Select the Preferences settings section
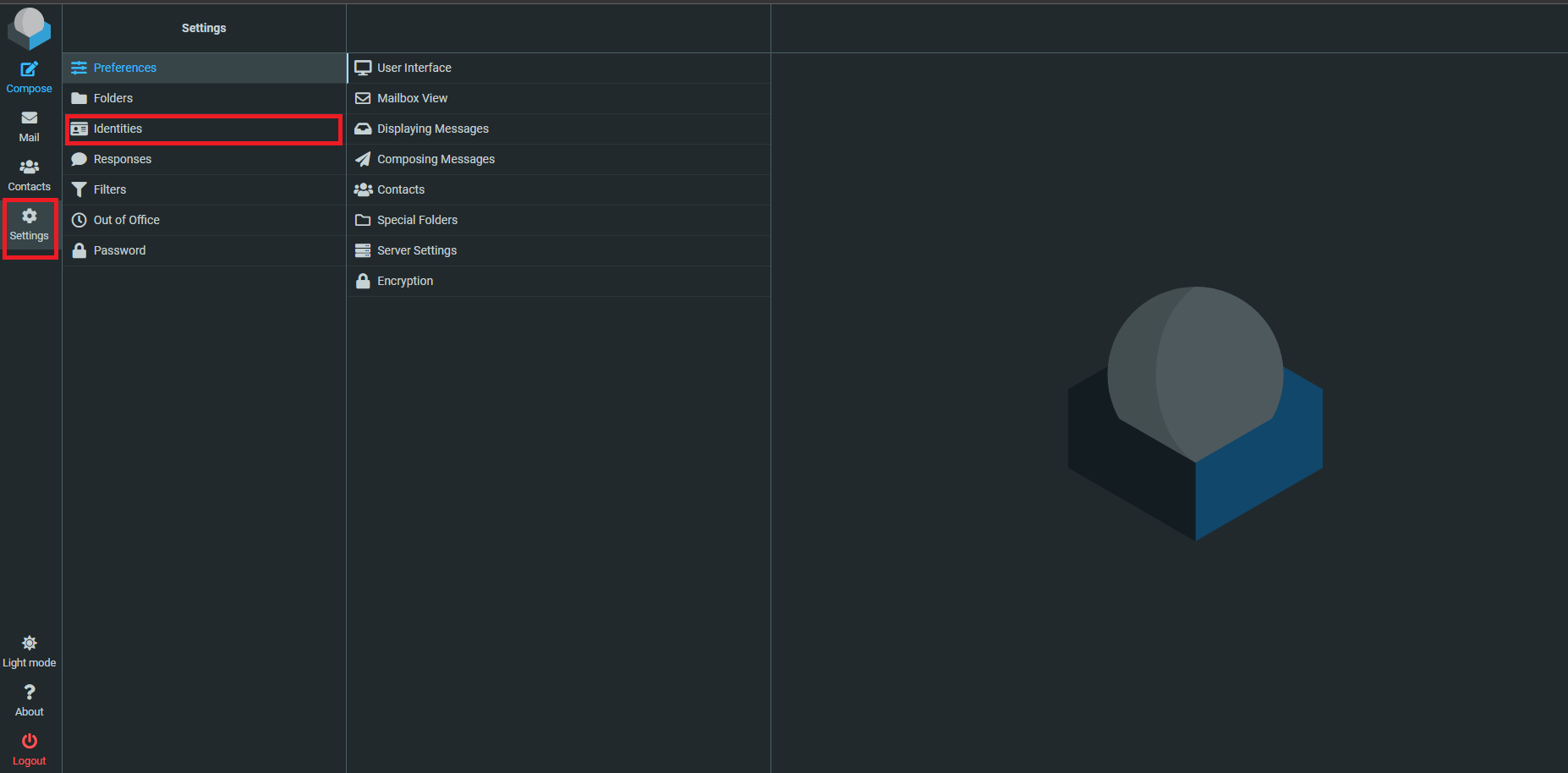Screen dimensions: 1568x773 click(x=124, y=68)
